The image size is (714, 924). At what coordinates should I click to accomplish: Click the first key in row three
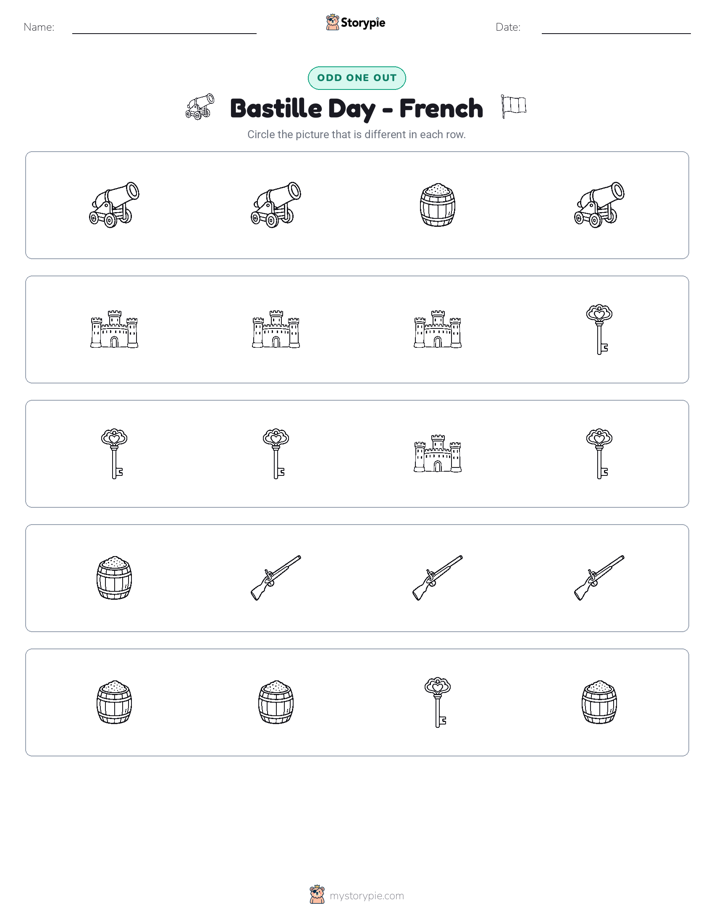[x=114, y=454]
